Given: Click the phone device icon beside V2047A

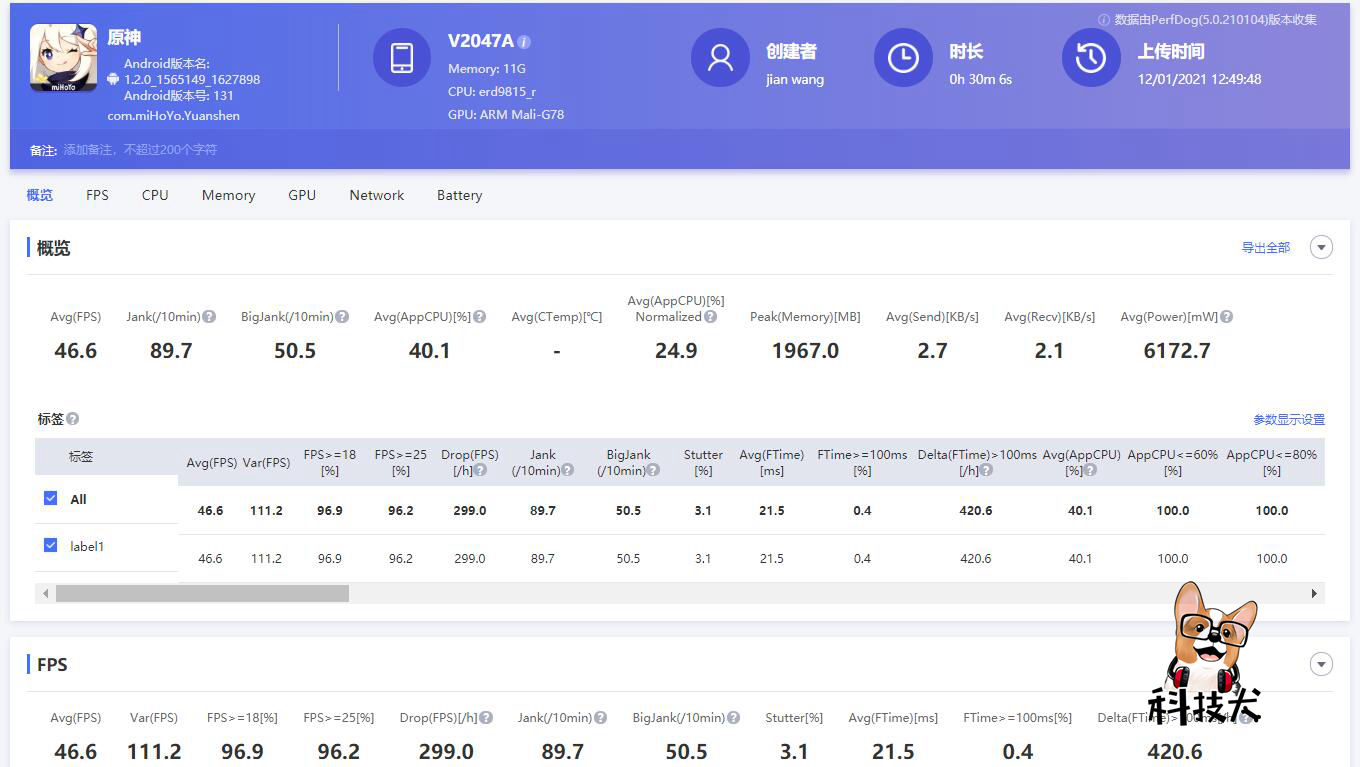Looking at the screenshot, I should pos(401,58).
